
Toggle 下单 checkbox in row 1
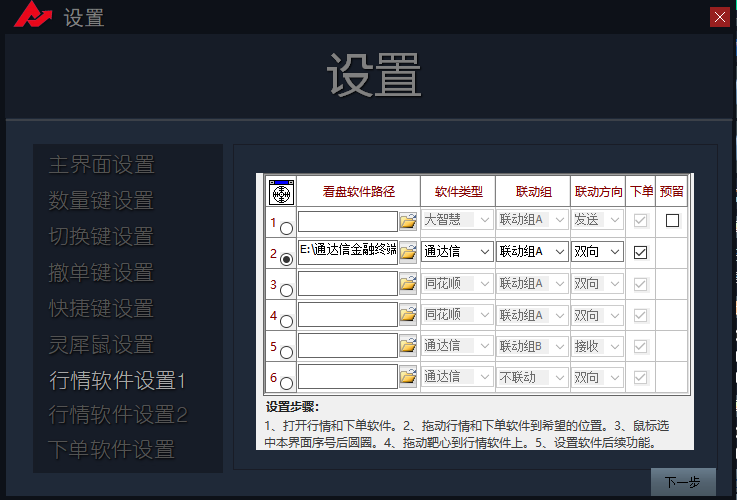[x=640, y=220]
